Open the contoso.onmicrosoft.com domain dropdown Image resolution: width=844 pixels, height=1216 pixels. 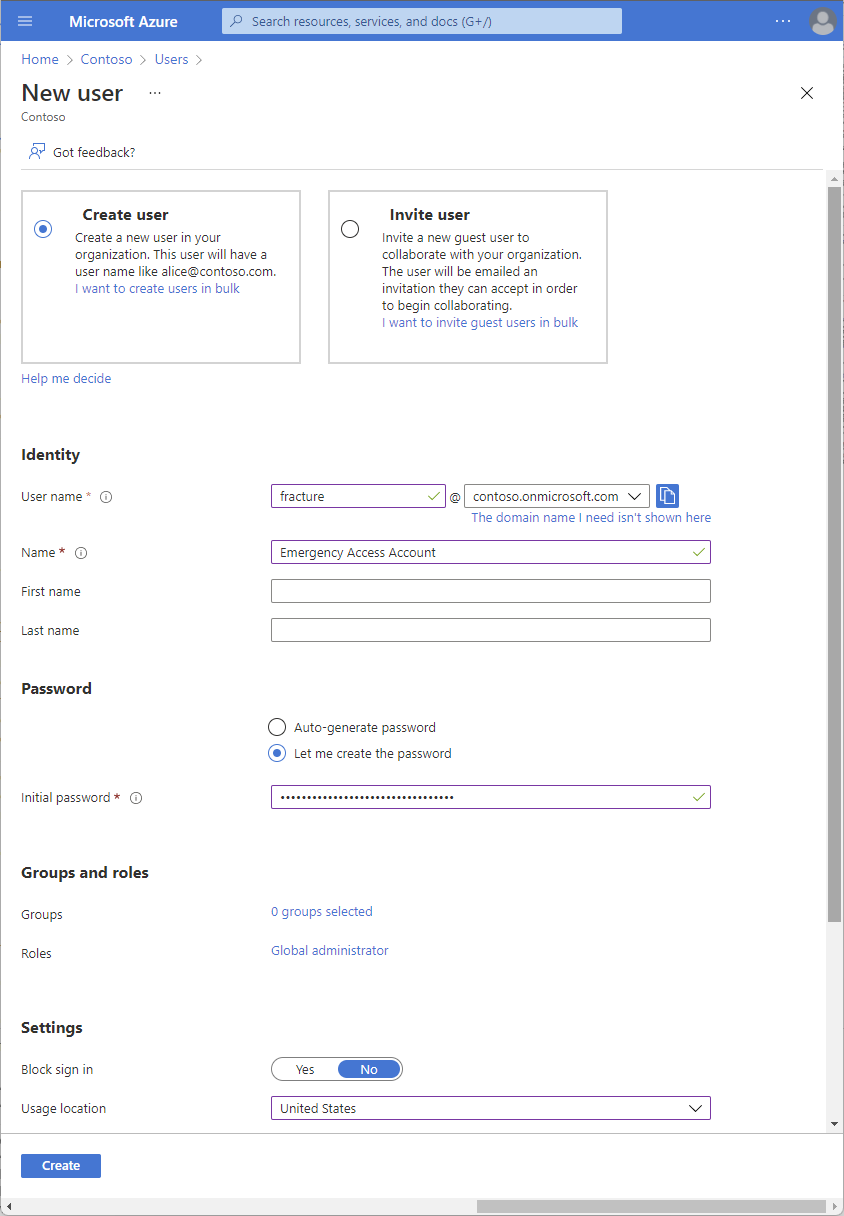557,496
